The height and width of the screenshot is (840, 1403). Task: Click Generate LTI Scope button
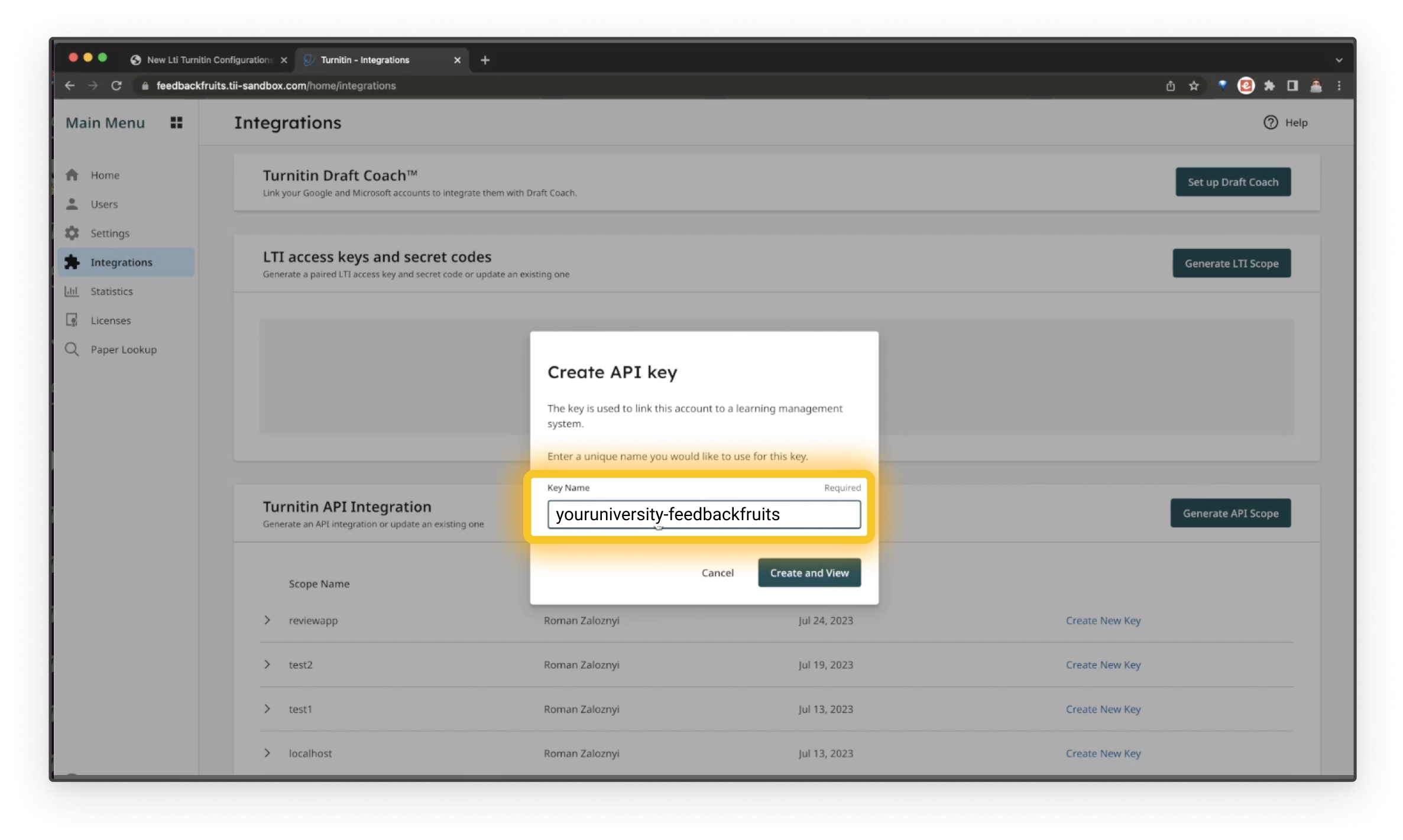click(x=1232, y=263)
